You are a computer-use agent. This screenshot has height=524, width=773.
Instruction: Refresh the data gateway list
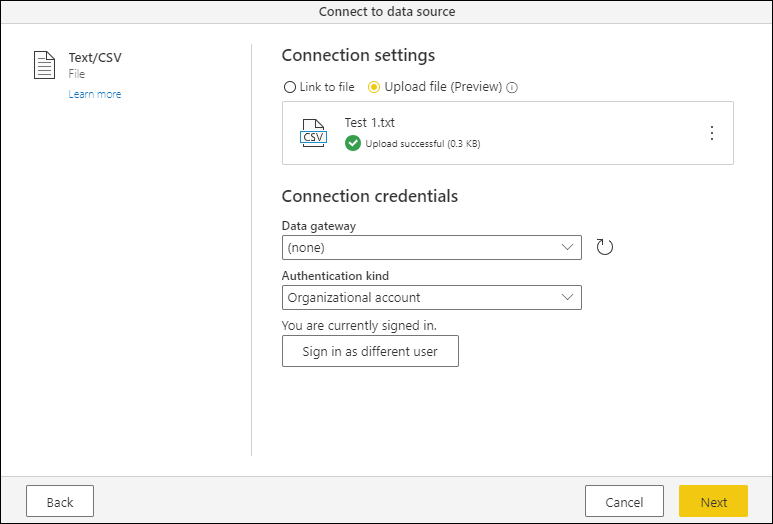click(604, 247)
